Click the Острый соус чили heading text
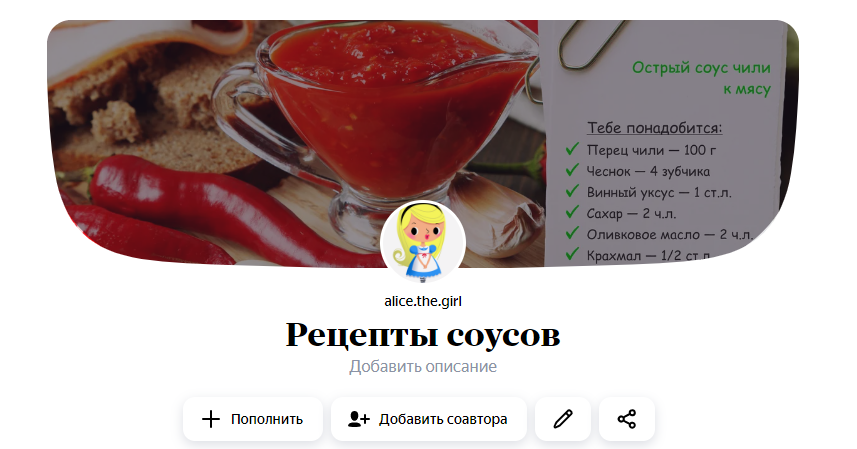Screen dimensions: 857x449 (701, 68)
